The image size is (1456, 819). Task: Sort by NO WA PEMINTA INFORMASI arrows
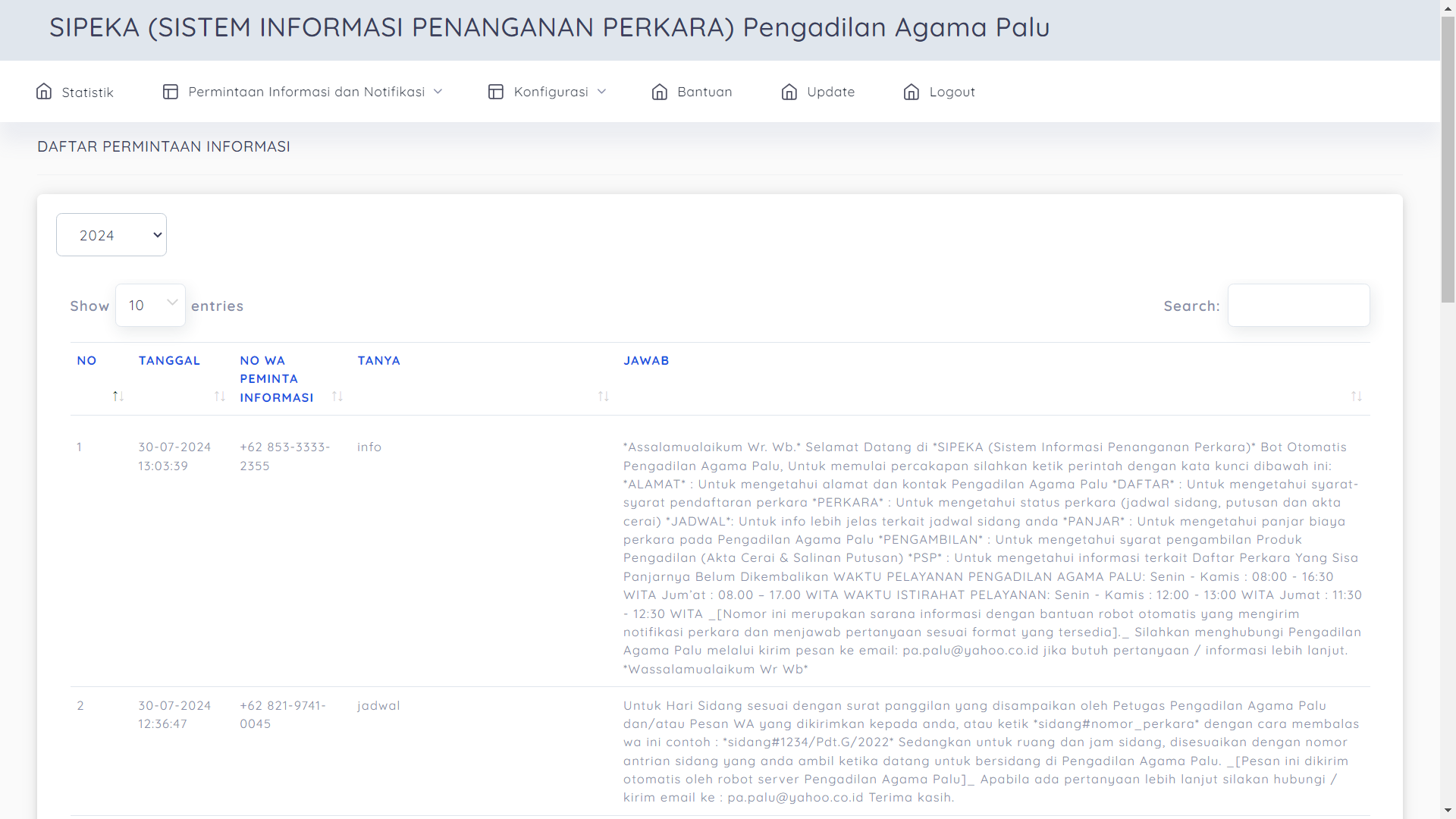coord(337,396)
